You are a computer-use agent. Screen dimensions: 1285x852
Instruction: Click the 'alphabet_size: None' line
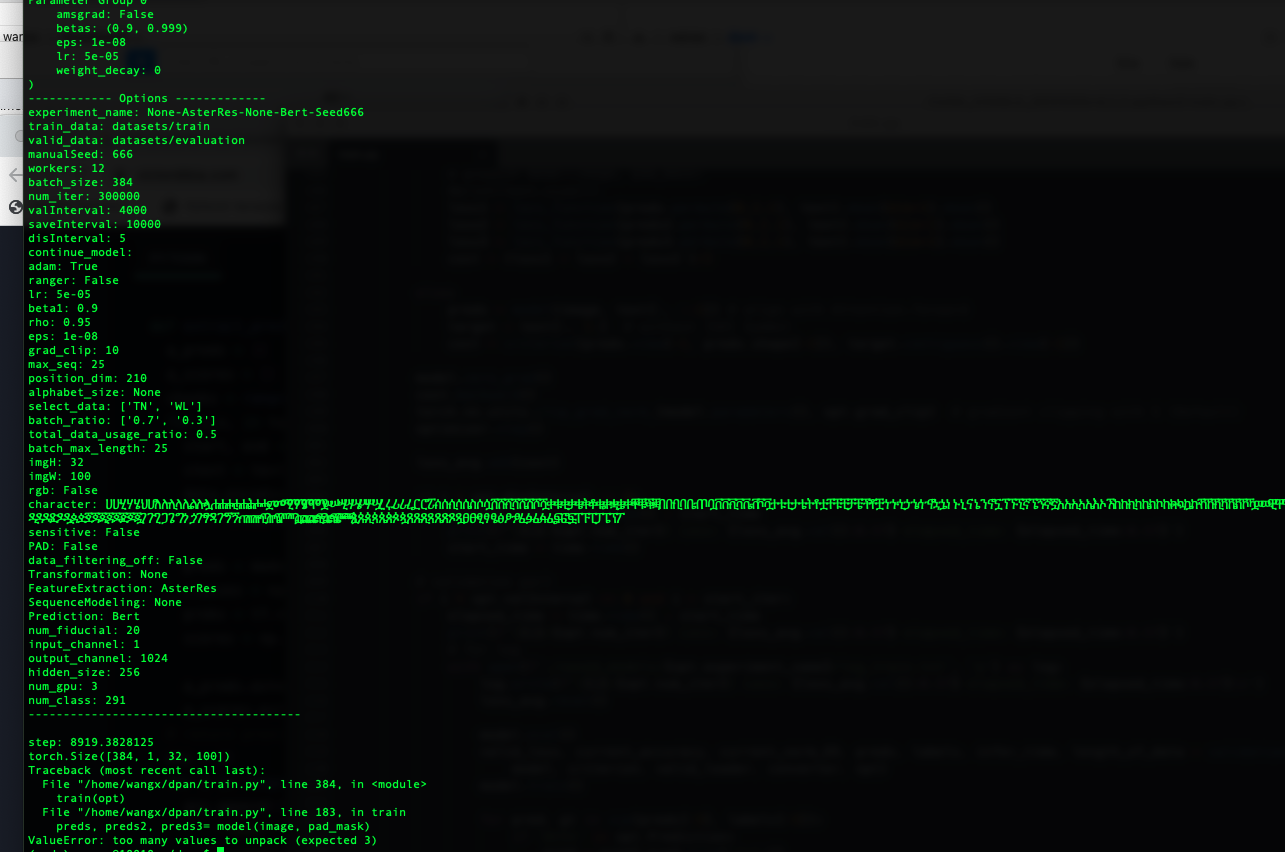pos(94,392)
